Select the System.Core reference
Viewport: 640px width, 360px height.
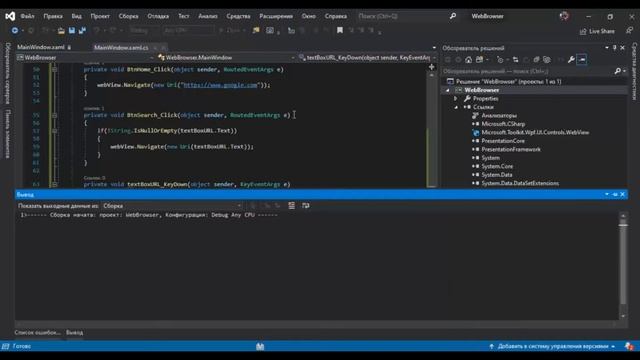pos(497,166)
